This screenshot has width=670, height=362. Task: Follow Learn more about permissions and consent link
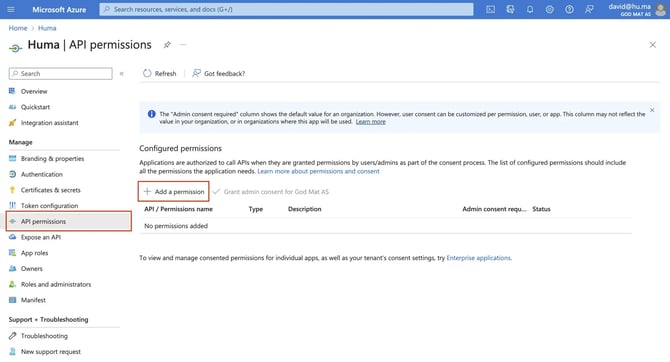[318, 171]
